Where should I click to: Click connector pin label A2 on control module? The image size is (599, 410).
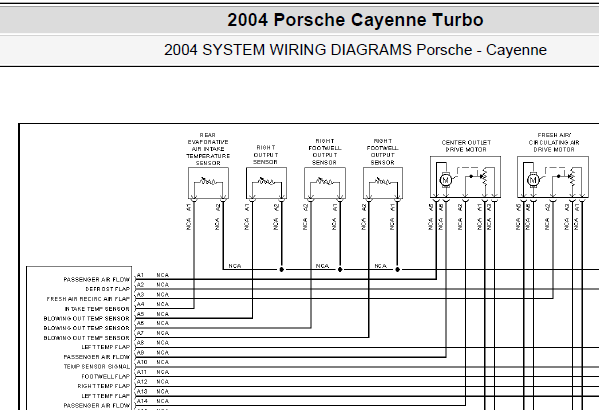click(x=140, y=285)
